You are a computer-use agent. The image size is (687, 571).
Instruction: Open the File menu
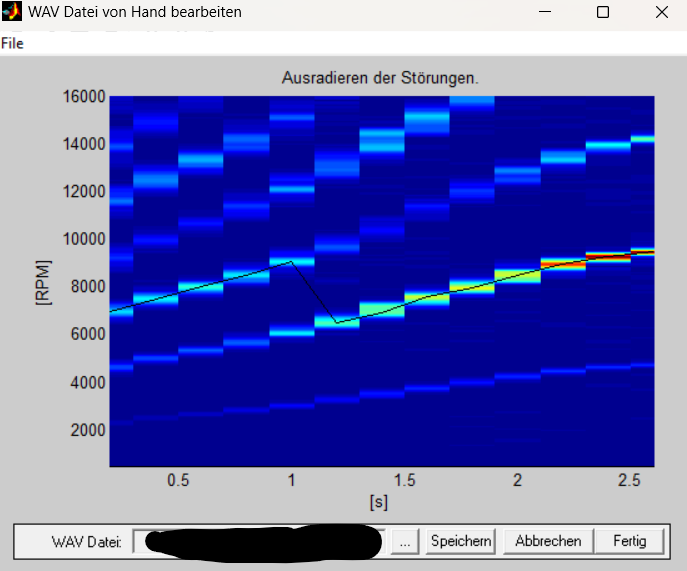coord(12,43)
